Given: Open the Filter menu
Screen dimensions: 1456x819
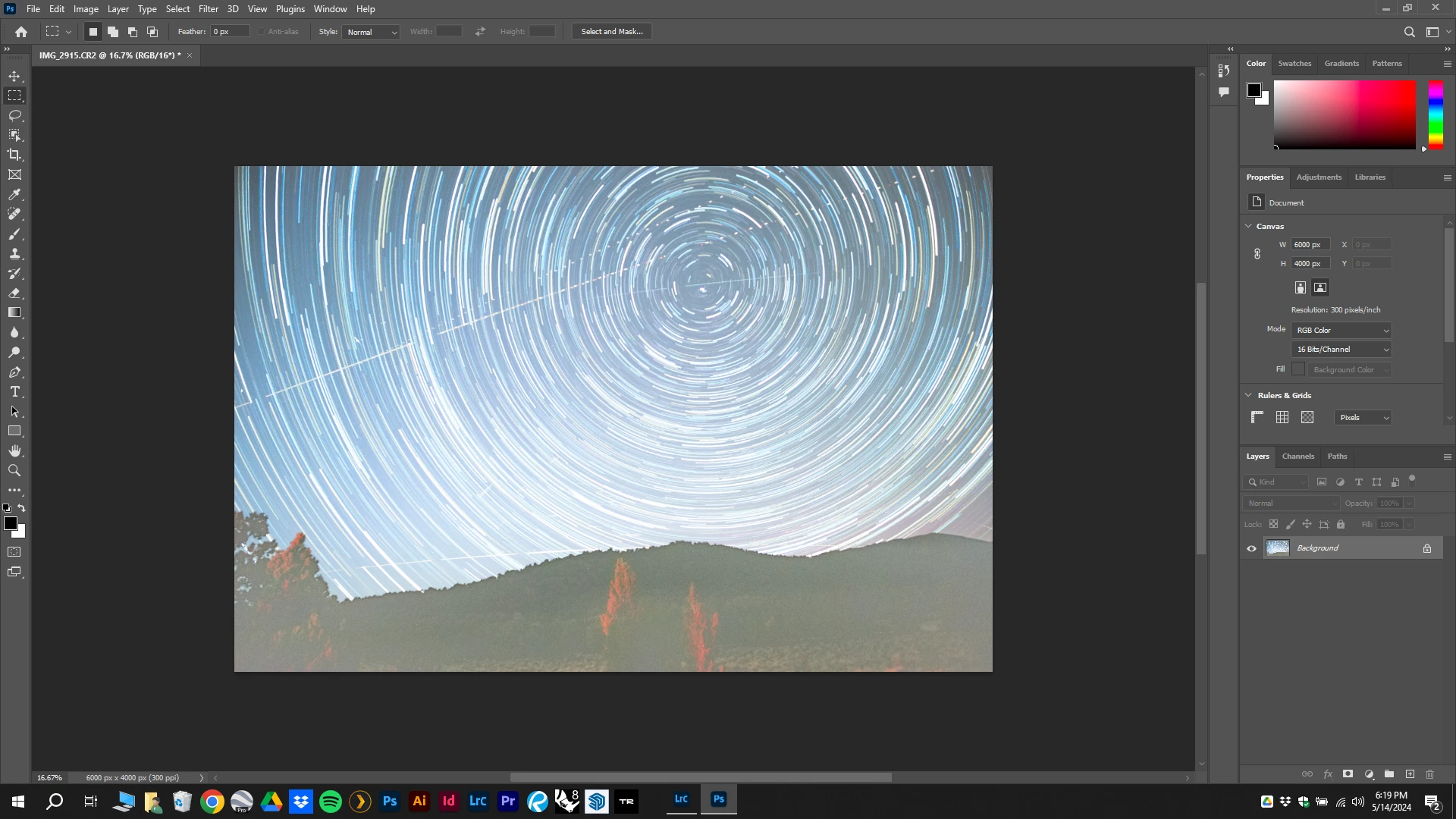Looking at the screenshot, I should click(x=208, y=9).
